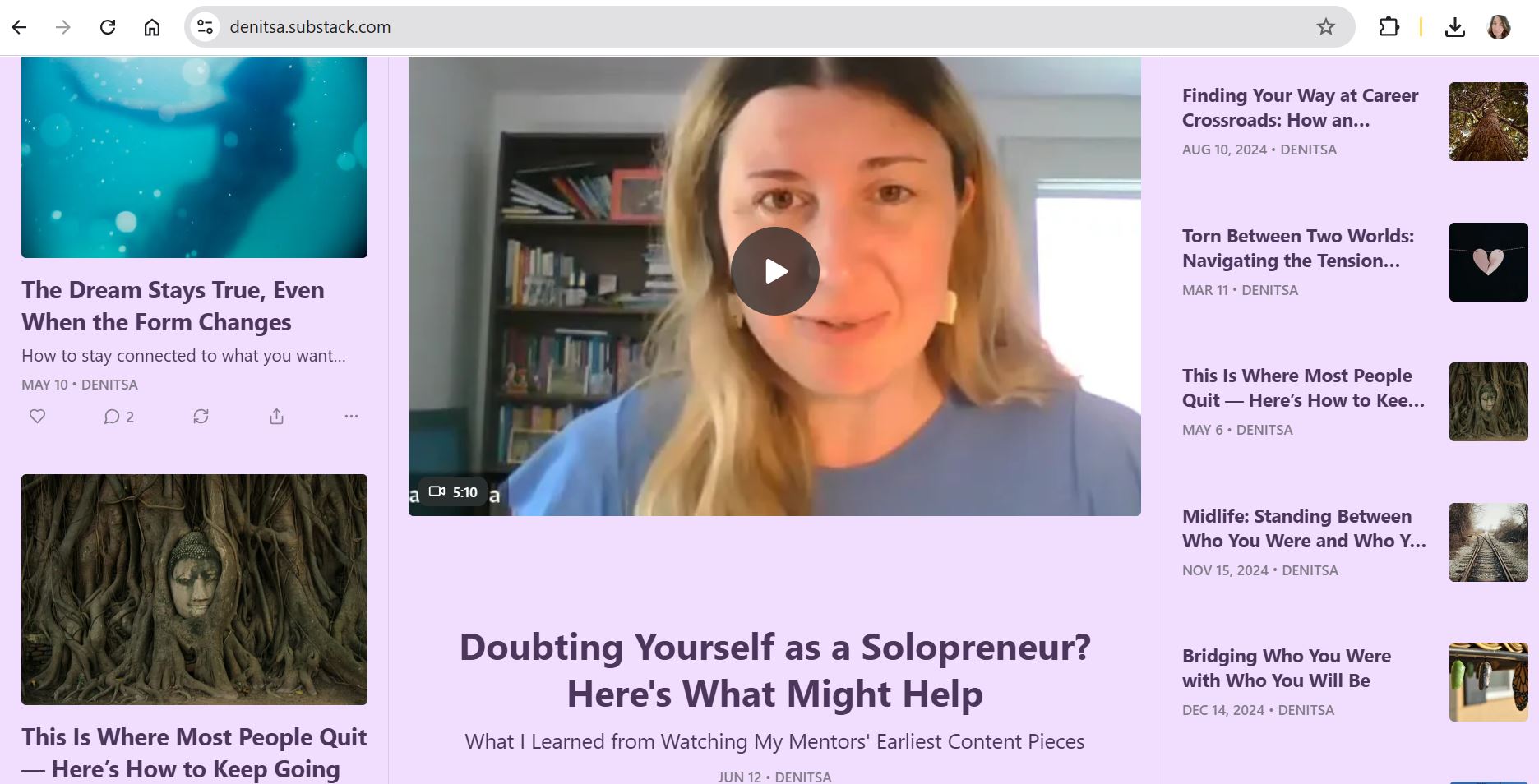Click the Buddha head in roots thumbnail
Viewport: 1539px width, 784px height.
click(x=1488, y=402)
